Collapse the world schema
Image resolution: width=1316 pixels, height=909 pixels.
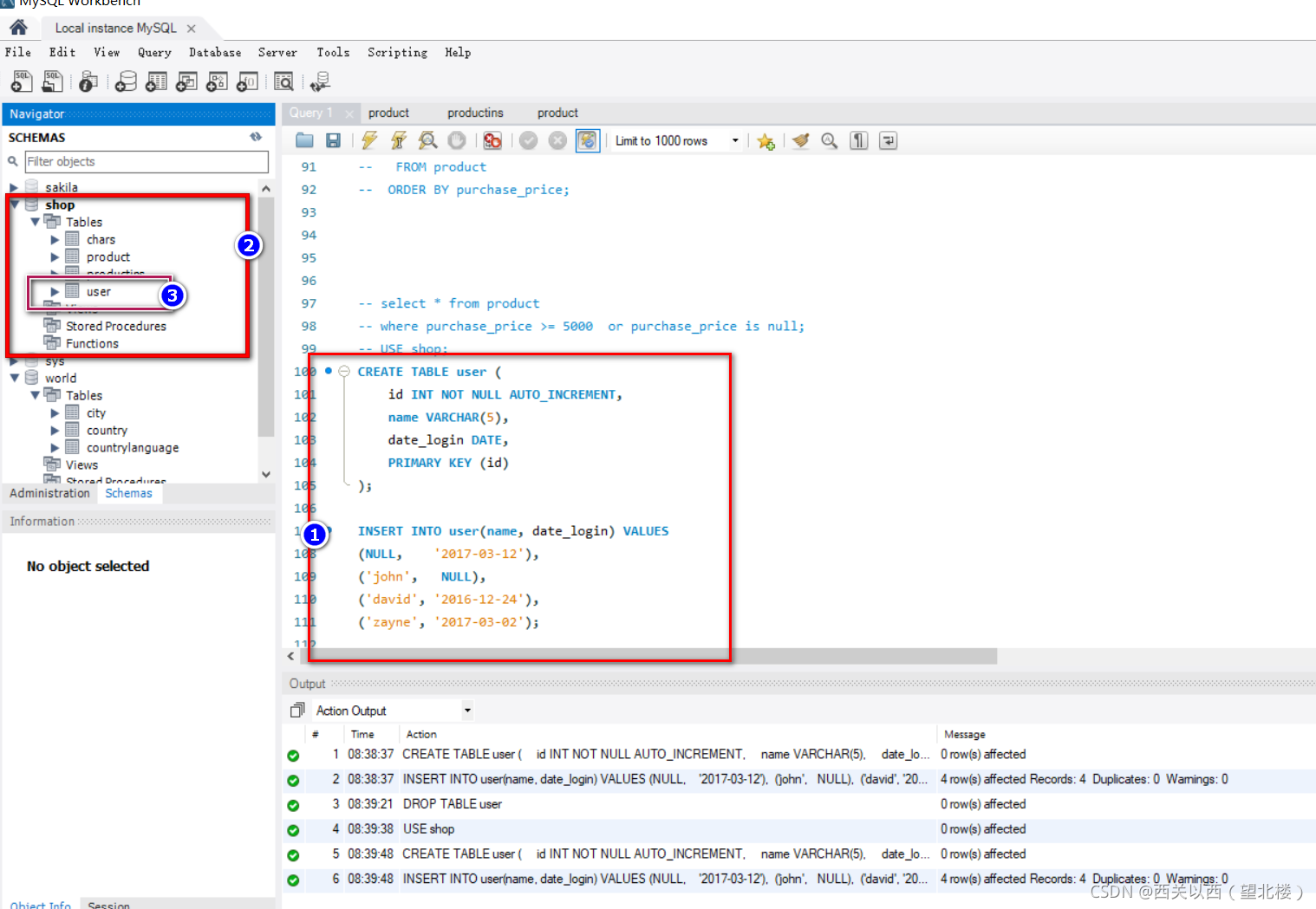pos(14,378)
